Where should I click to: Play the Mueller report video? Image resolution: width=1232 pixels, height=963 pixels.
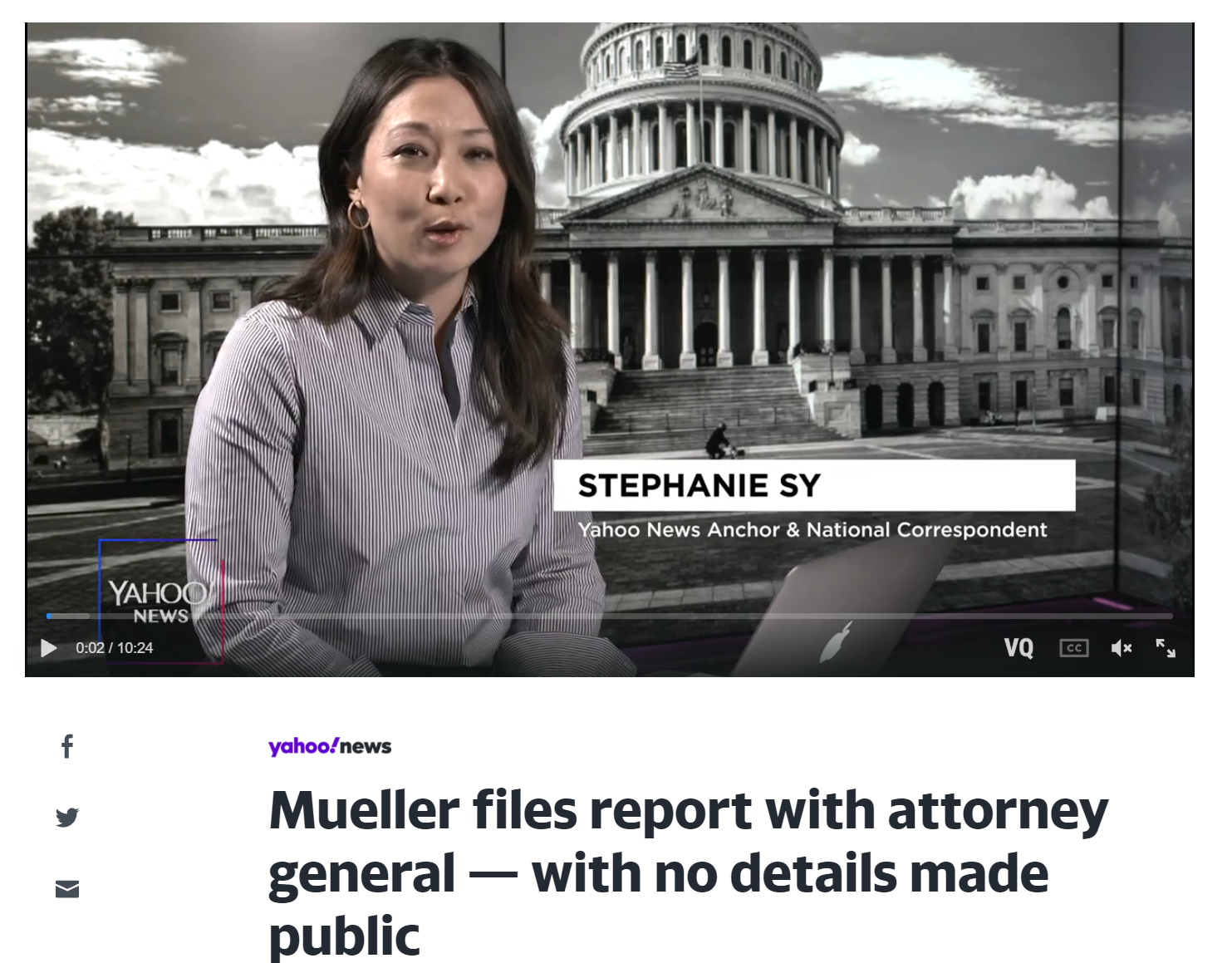point(49,648)
